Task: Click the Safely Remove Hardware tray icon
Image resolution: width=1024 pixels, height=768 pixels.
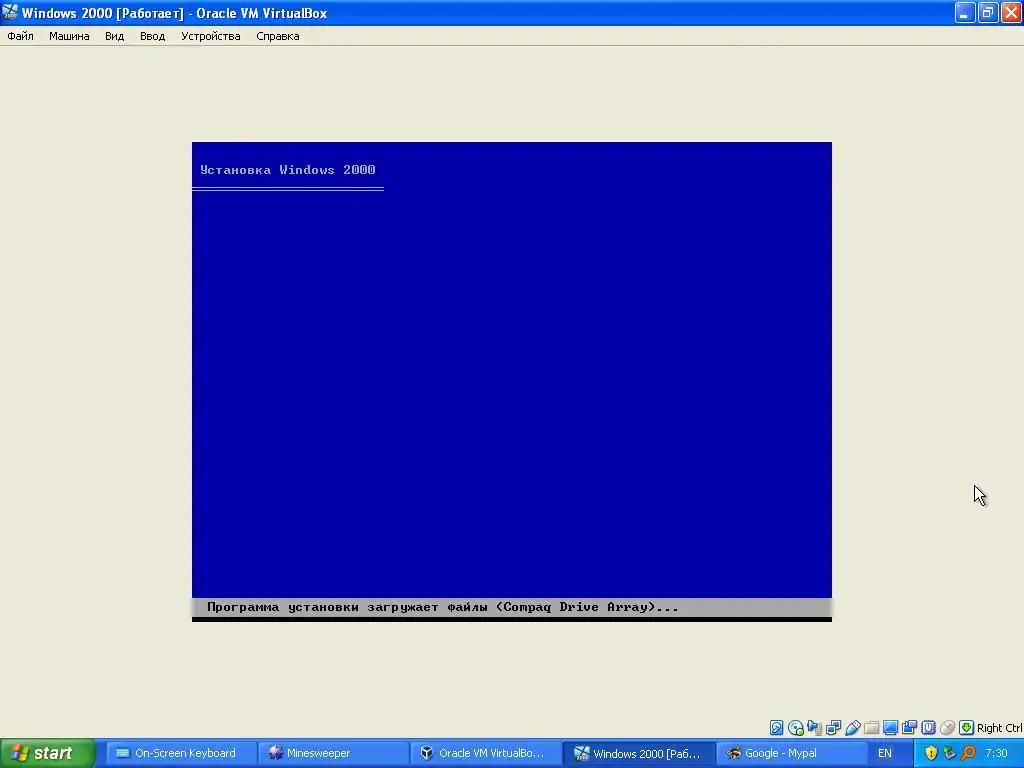Action: pos(950,753)
